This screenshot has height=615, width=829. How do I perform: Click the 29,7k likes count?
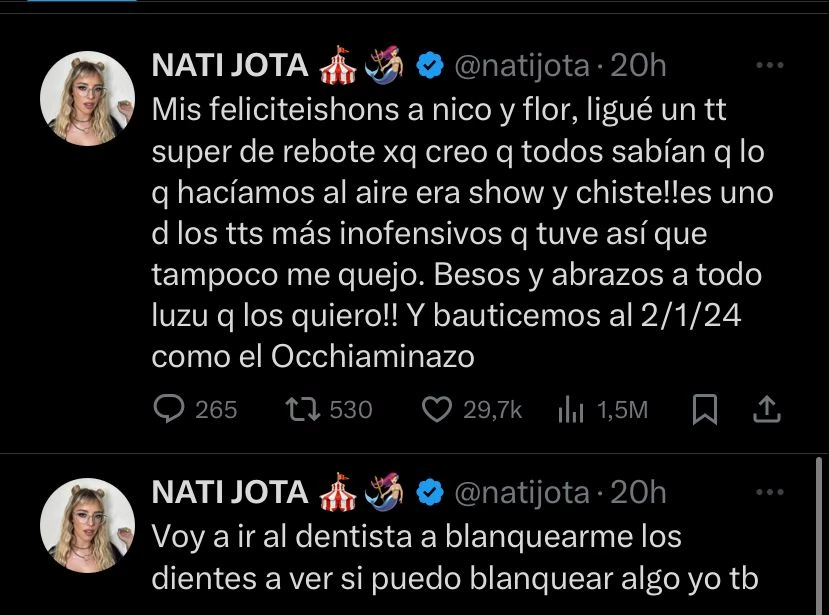tap(493, 410)
